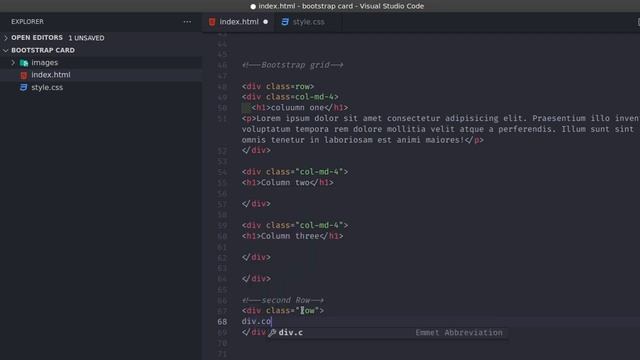Select the images folder icon

tap(24, 63)
